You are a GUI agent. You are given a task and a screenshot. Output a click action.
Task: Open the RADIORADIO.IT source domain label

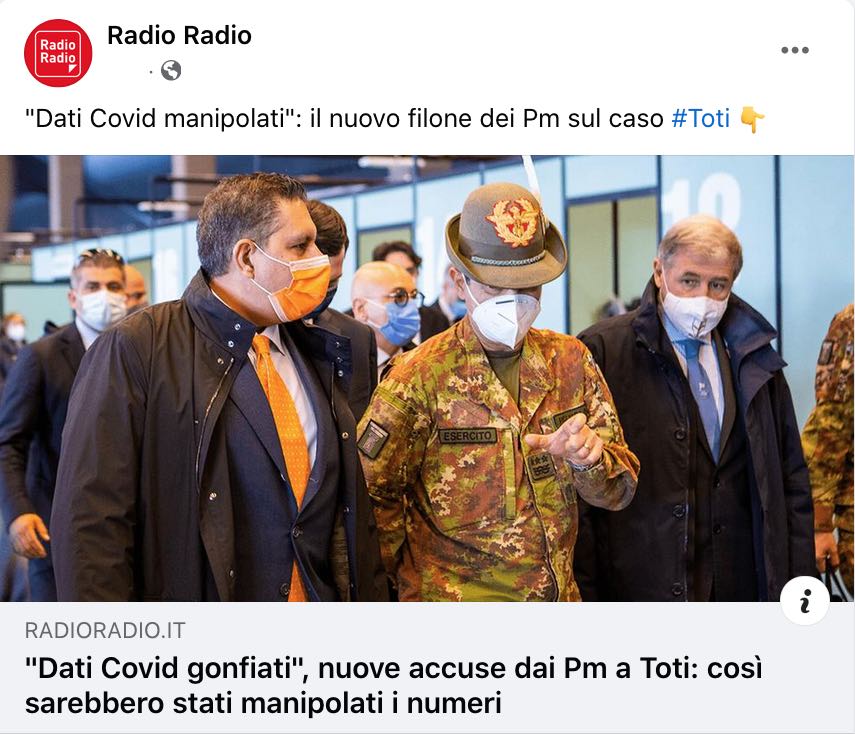click(x=105, y=631)
